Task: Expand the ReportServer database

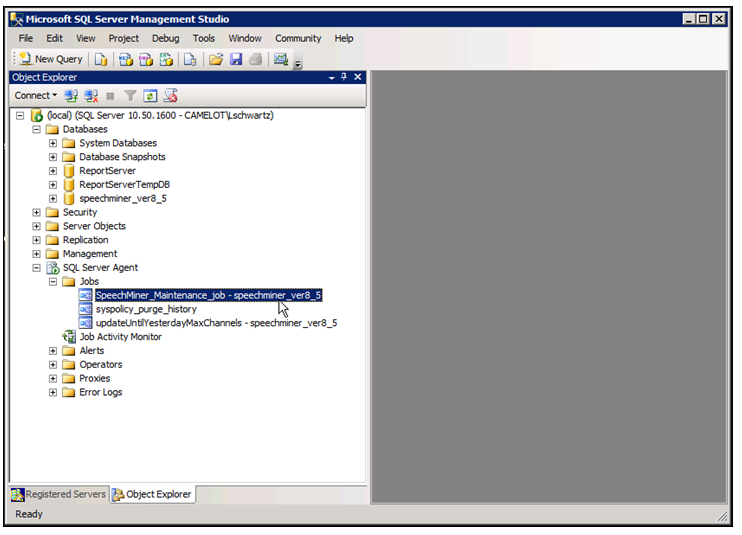Action: tap(53, 171)
